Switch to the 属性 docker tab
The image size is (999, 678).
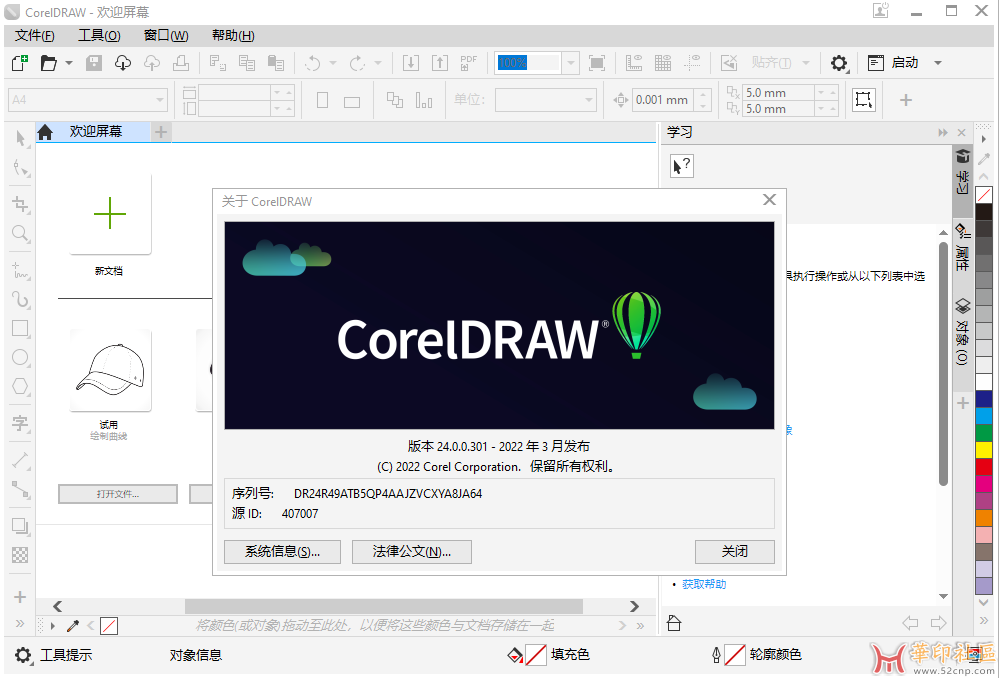click(962, 249)
